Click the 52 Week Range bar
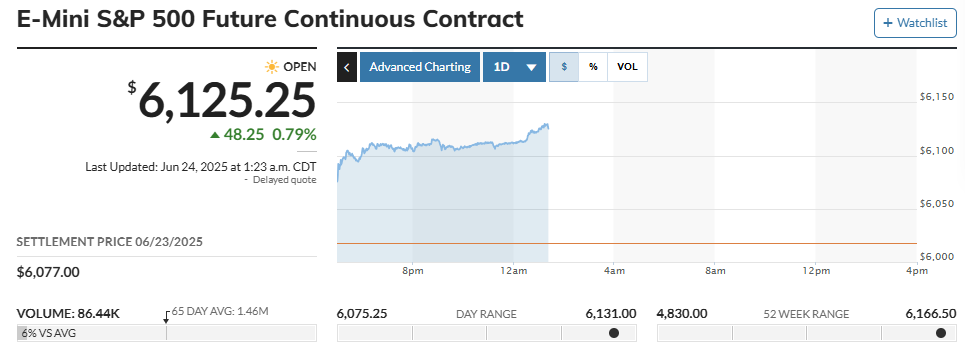 807,333
